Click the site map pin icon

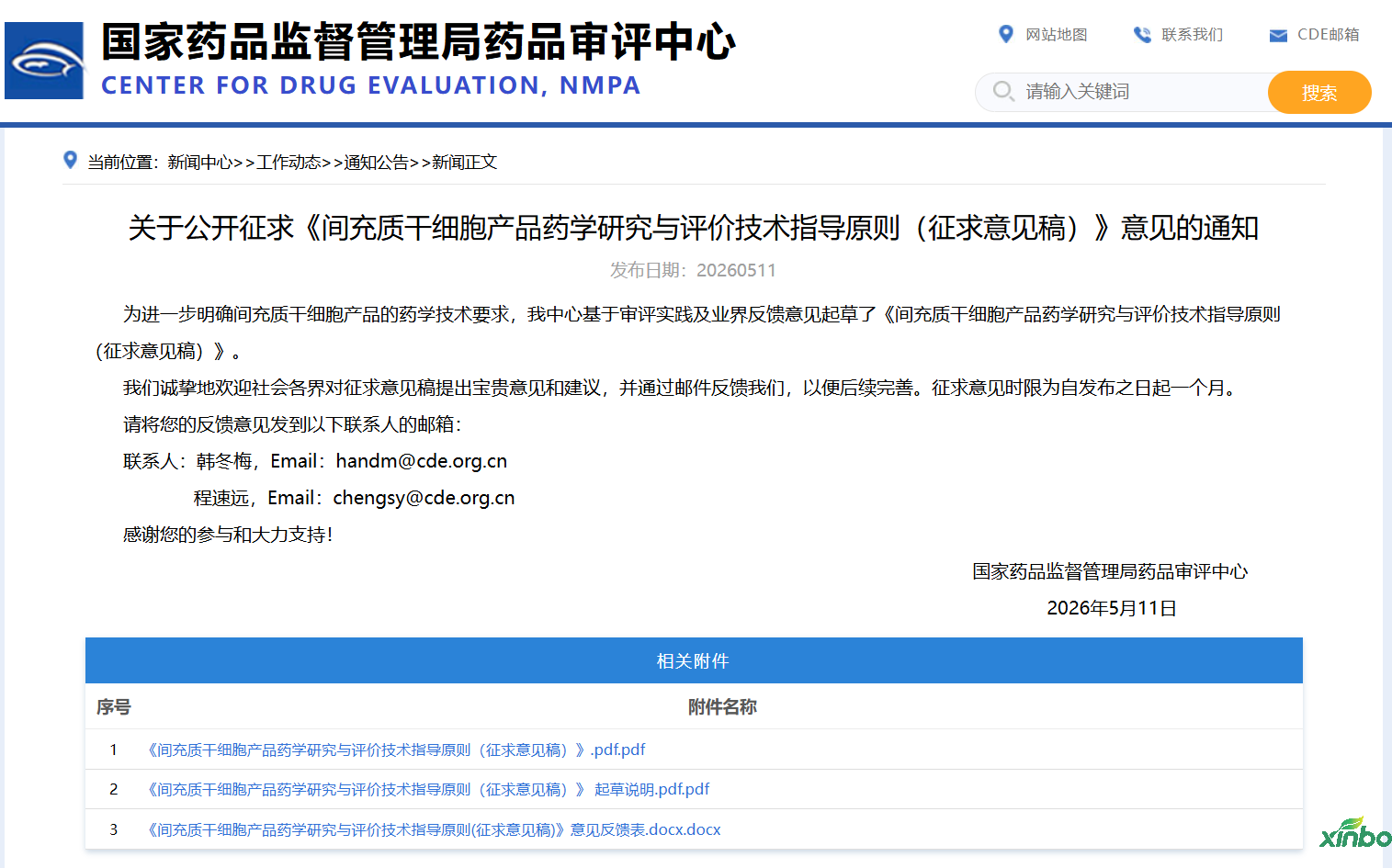click(x=1005, y=34)
